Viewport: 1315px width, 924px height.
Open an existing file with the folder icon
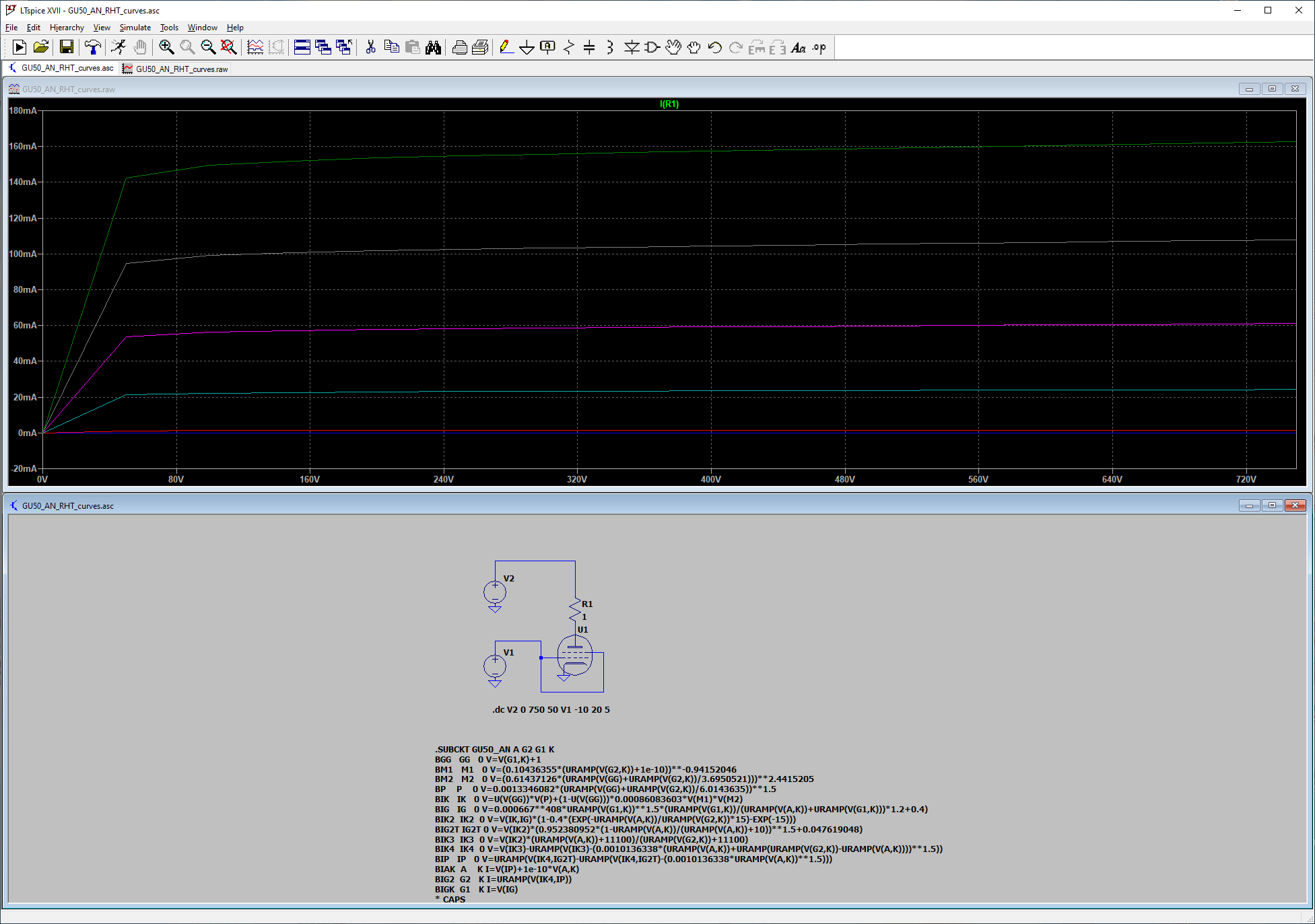[41, 47]
